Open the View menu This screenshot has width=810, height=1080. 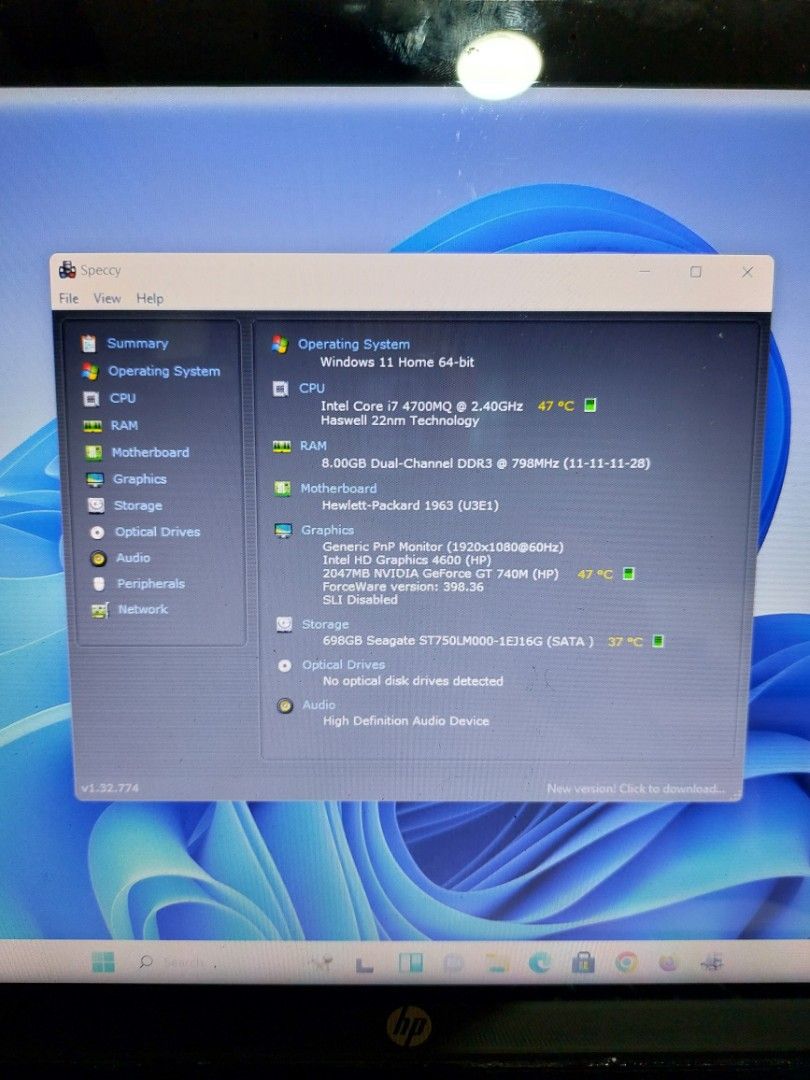(x=107, y=298)
